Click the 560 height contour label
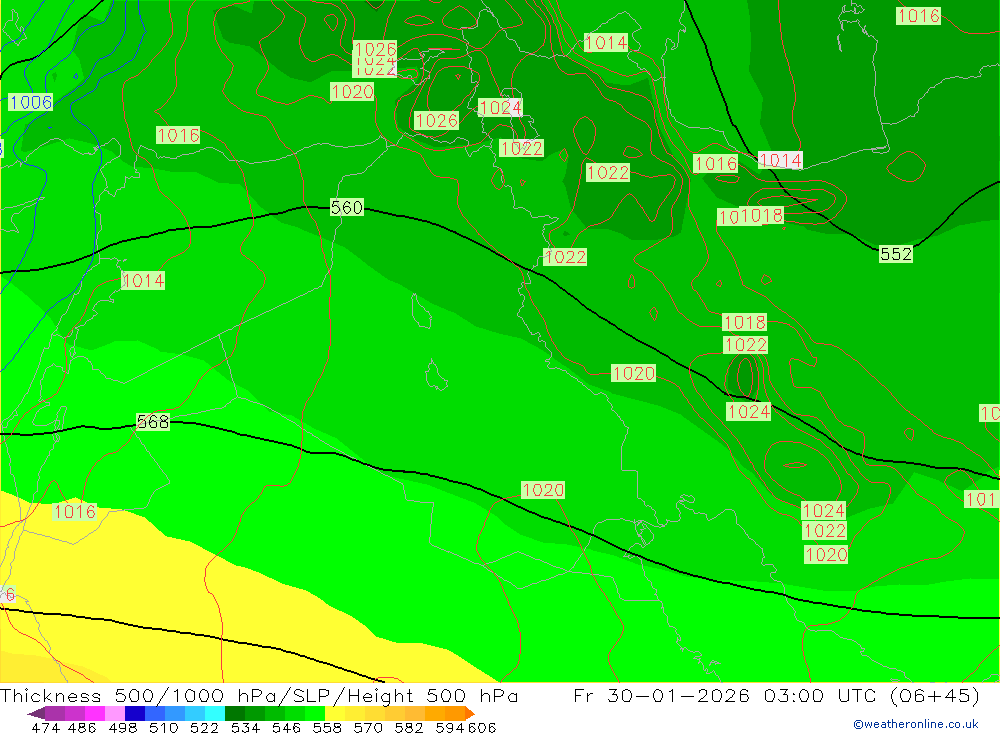The height and width of the screenshot is (733, 1000). pyautogui.click(x=346, y=207)
